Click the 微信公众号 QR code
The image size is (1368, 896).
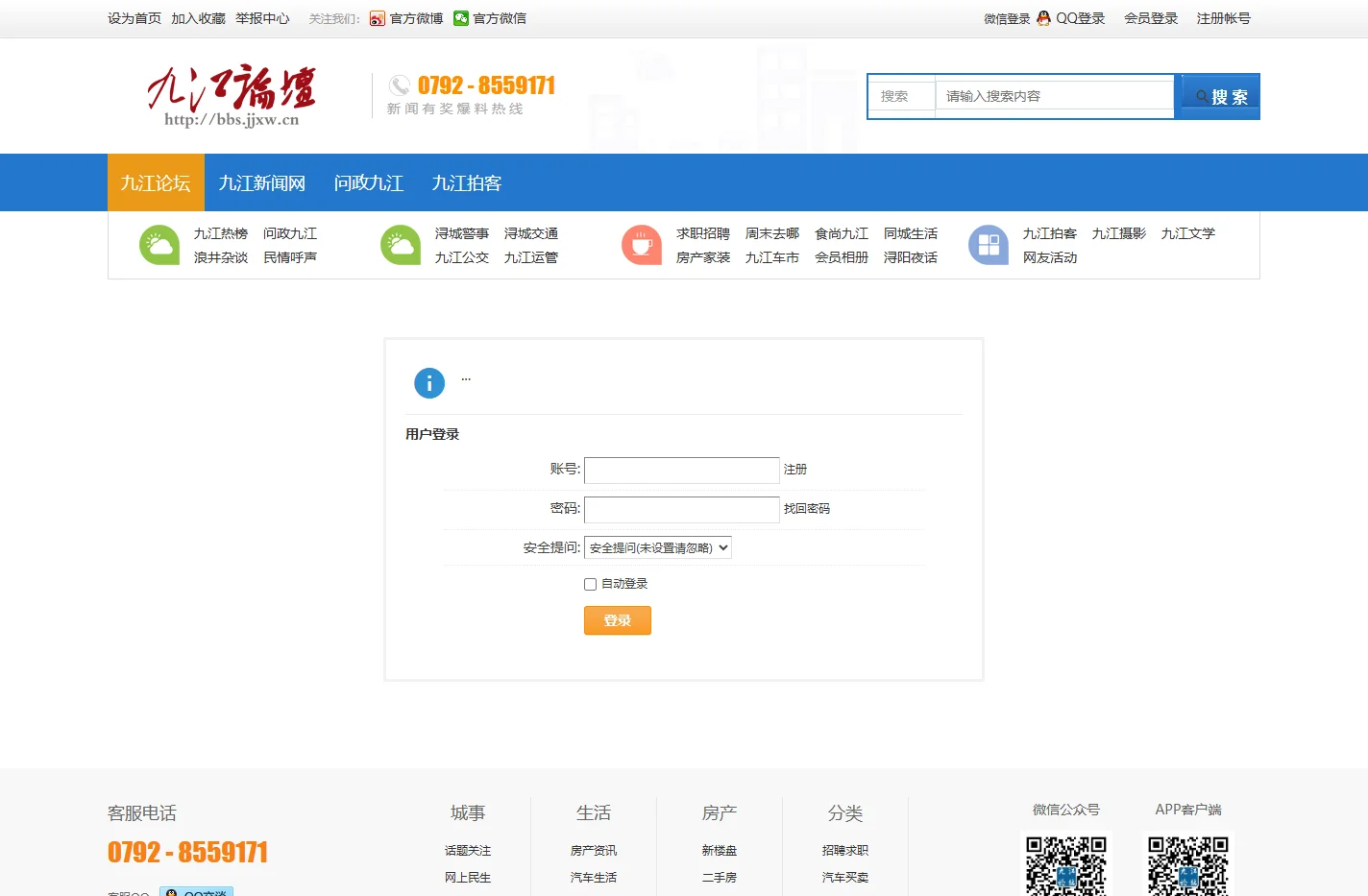point(1066,863)
